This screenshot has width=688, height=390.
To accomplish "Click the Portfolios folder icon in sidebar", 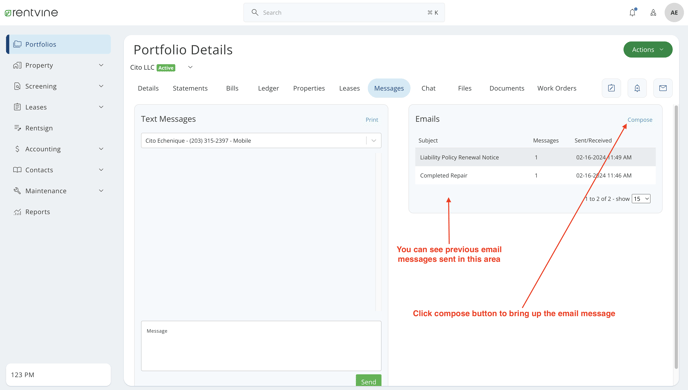I will click(x=17, y=44).
